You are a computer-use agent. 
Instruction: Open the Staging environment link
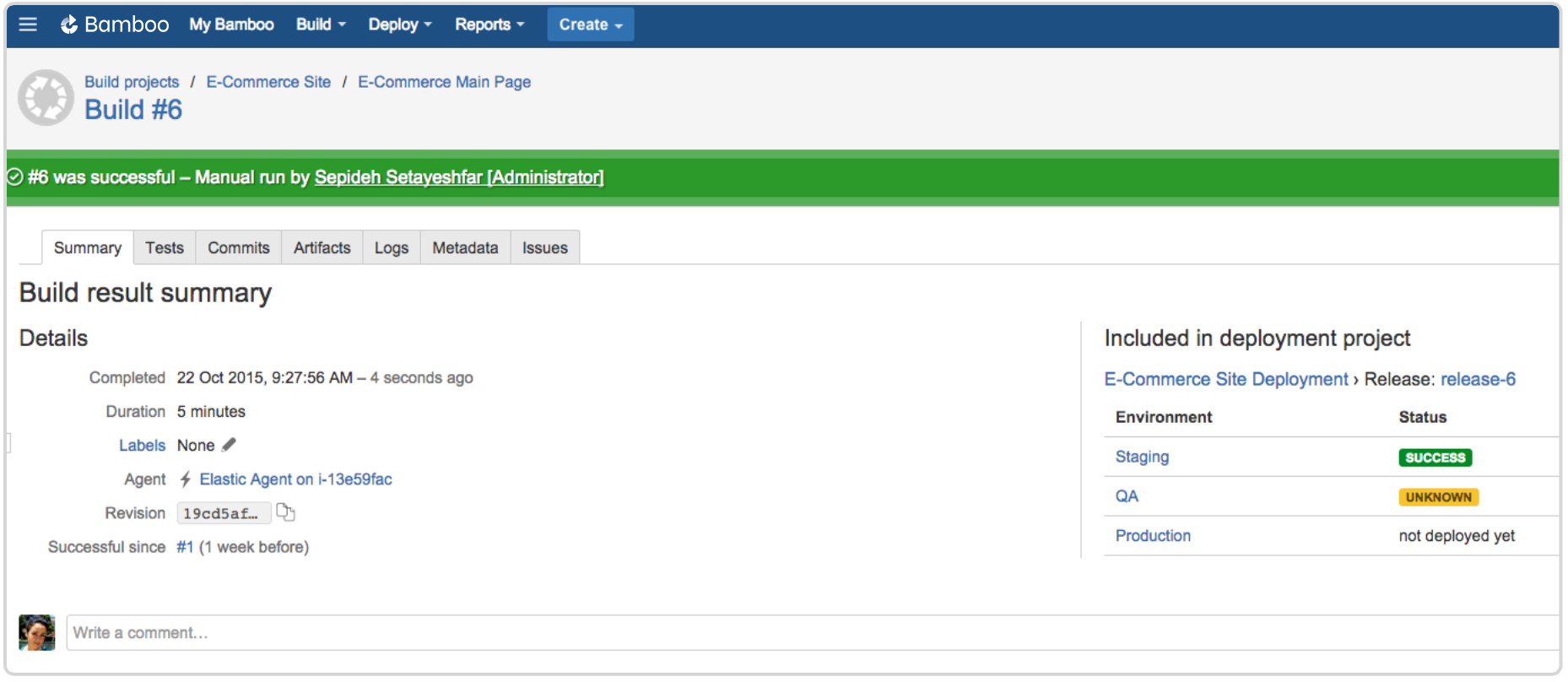tap(1142, 457)
